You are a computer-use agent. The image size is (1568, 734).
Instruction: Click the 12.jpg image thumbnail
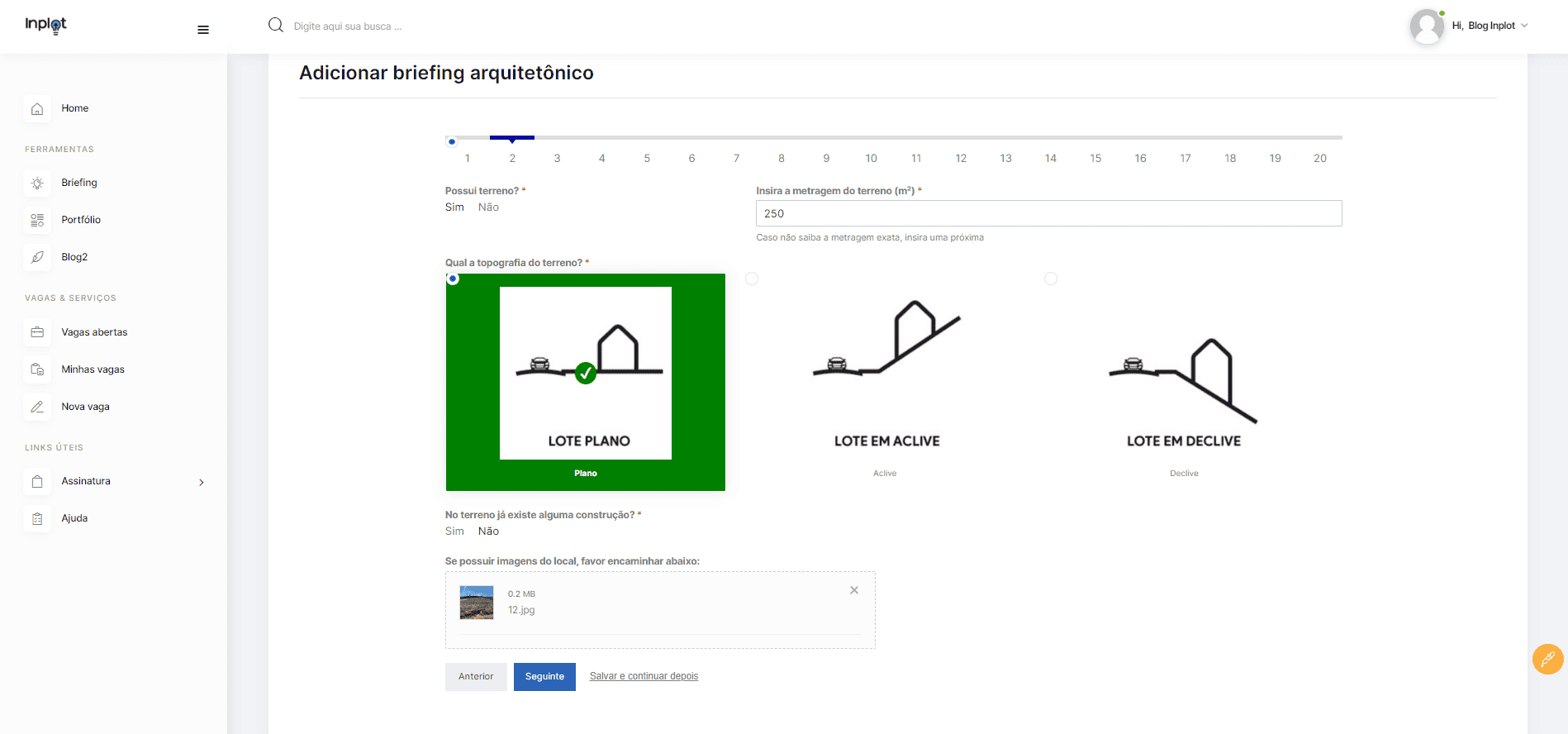pos(477,603)
